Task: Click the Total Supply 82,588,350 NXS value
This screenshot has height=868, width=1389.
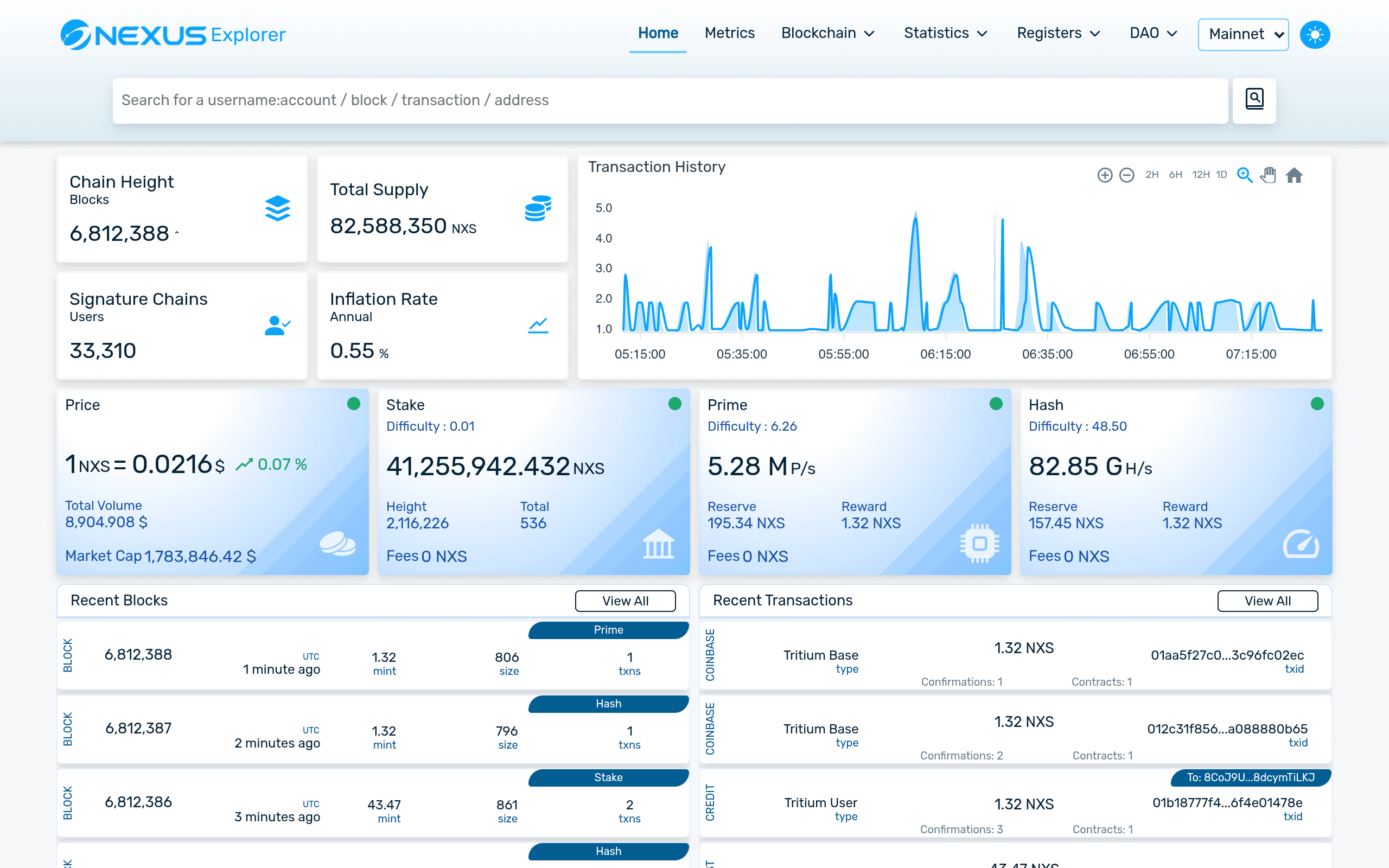Action: (x=403, y=226)
